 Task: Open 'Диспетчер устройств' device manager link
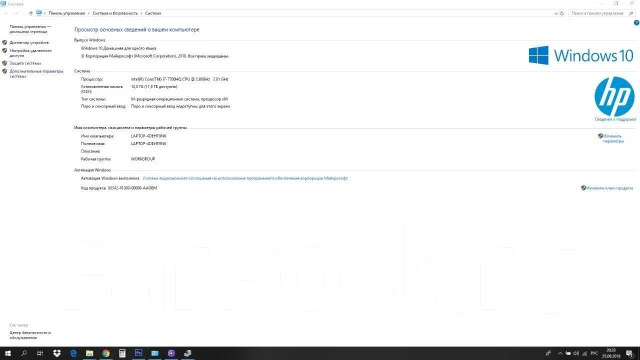(x=29, y=42)
